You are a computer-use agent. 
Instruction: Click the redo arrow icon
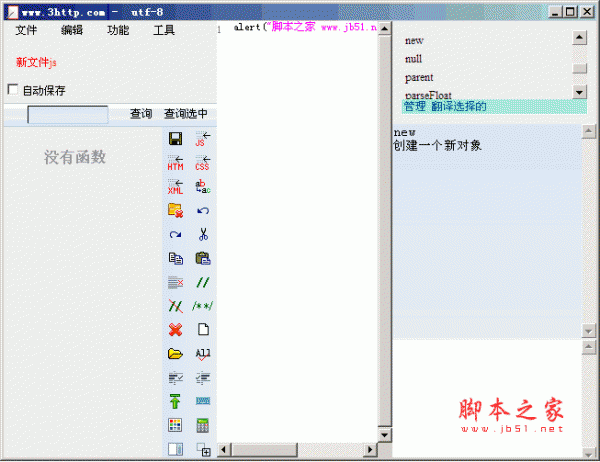point(175,234)
